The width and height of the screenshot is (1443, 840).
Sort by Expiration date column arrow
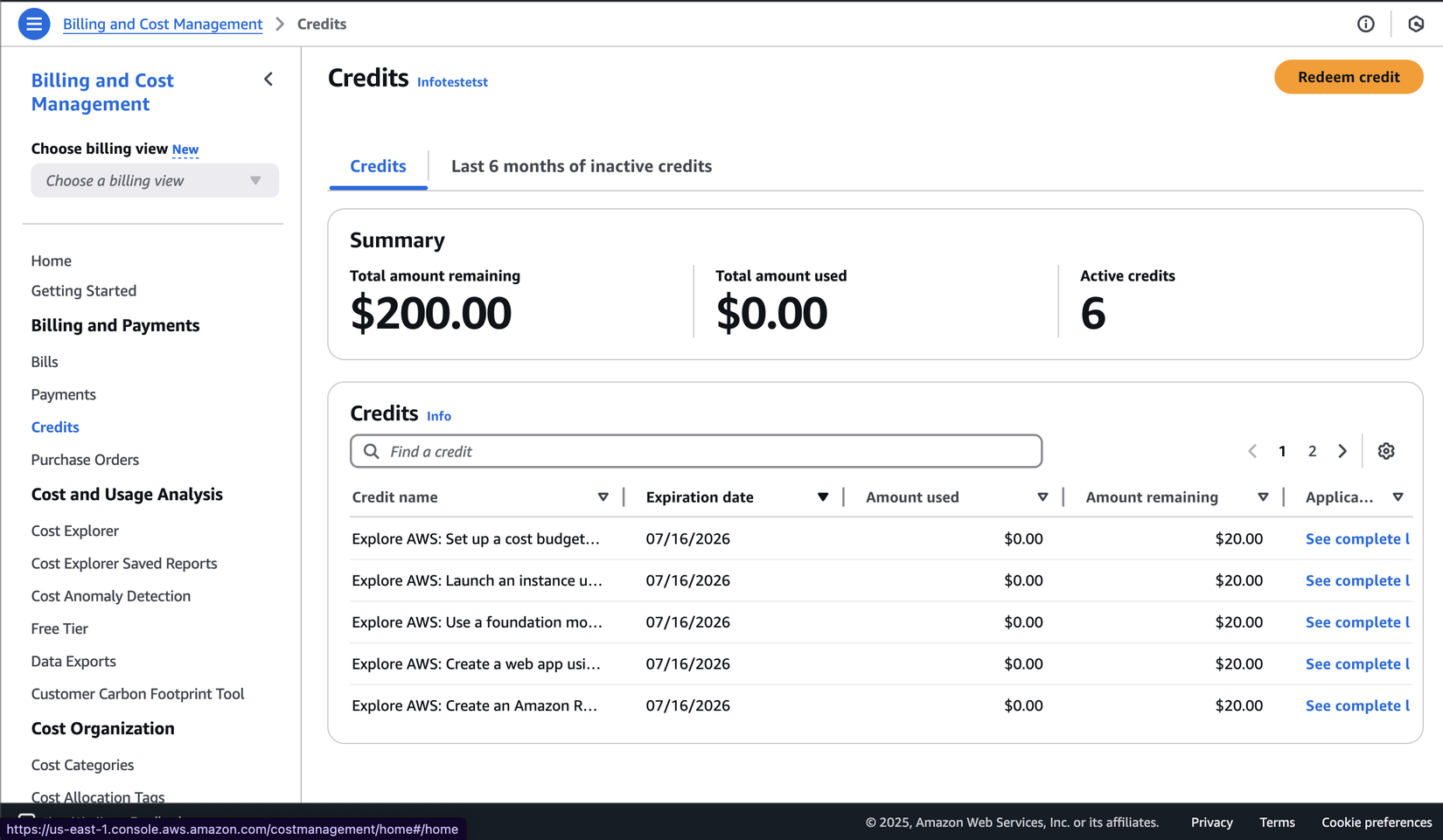(x=823, y=497)
